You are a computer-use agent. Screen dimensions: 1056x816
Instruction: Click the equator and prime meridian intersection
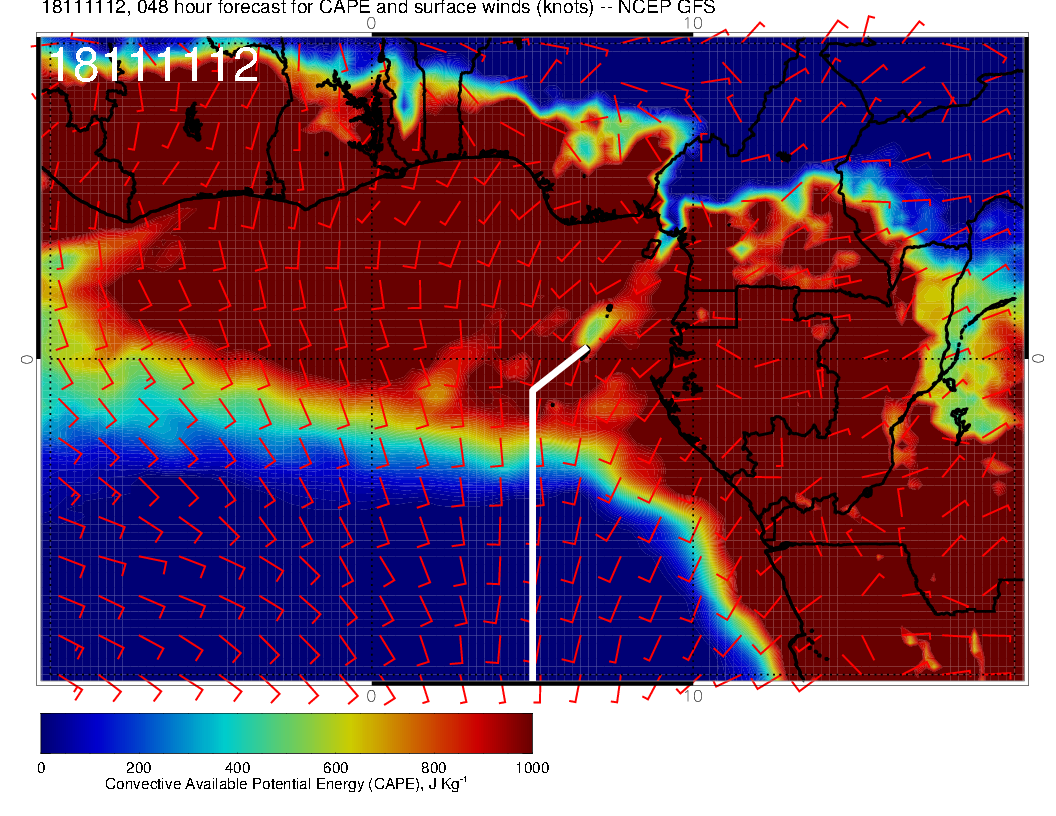(372, 358)
